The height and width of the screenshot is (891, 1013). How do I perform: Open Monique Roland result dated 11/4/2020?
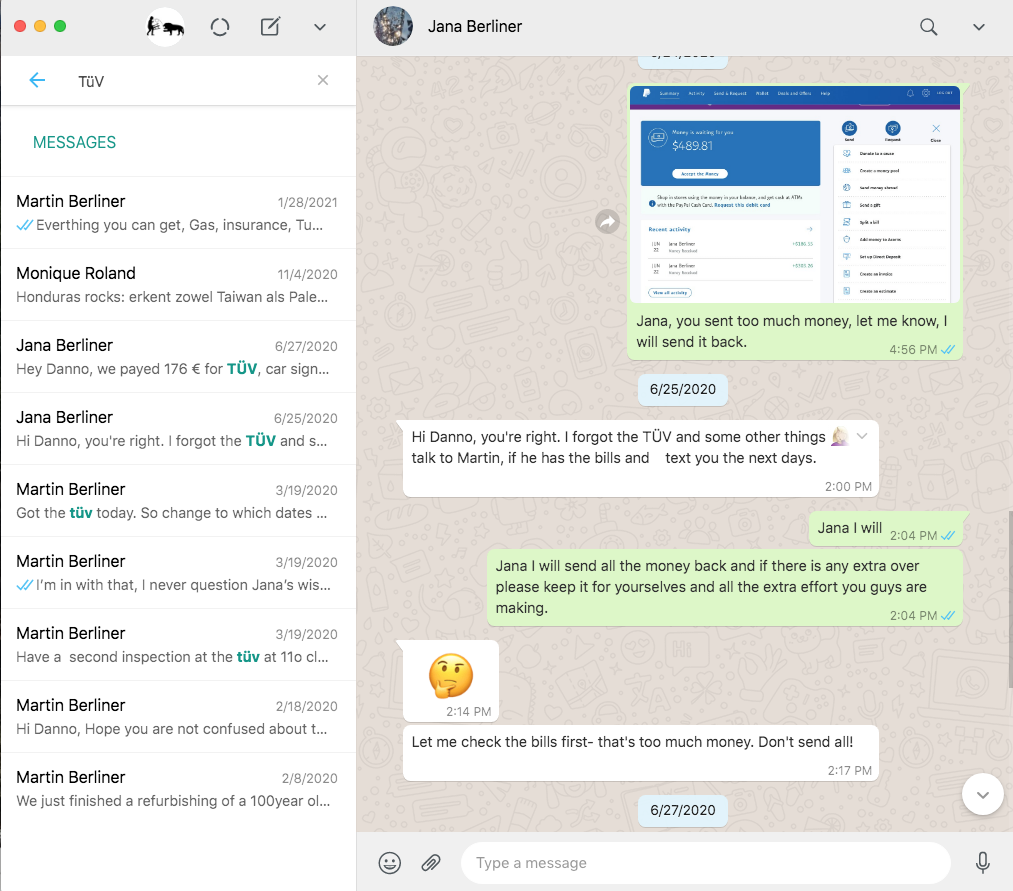(178, 285)
